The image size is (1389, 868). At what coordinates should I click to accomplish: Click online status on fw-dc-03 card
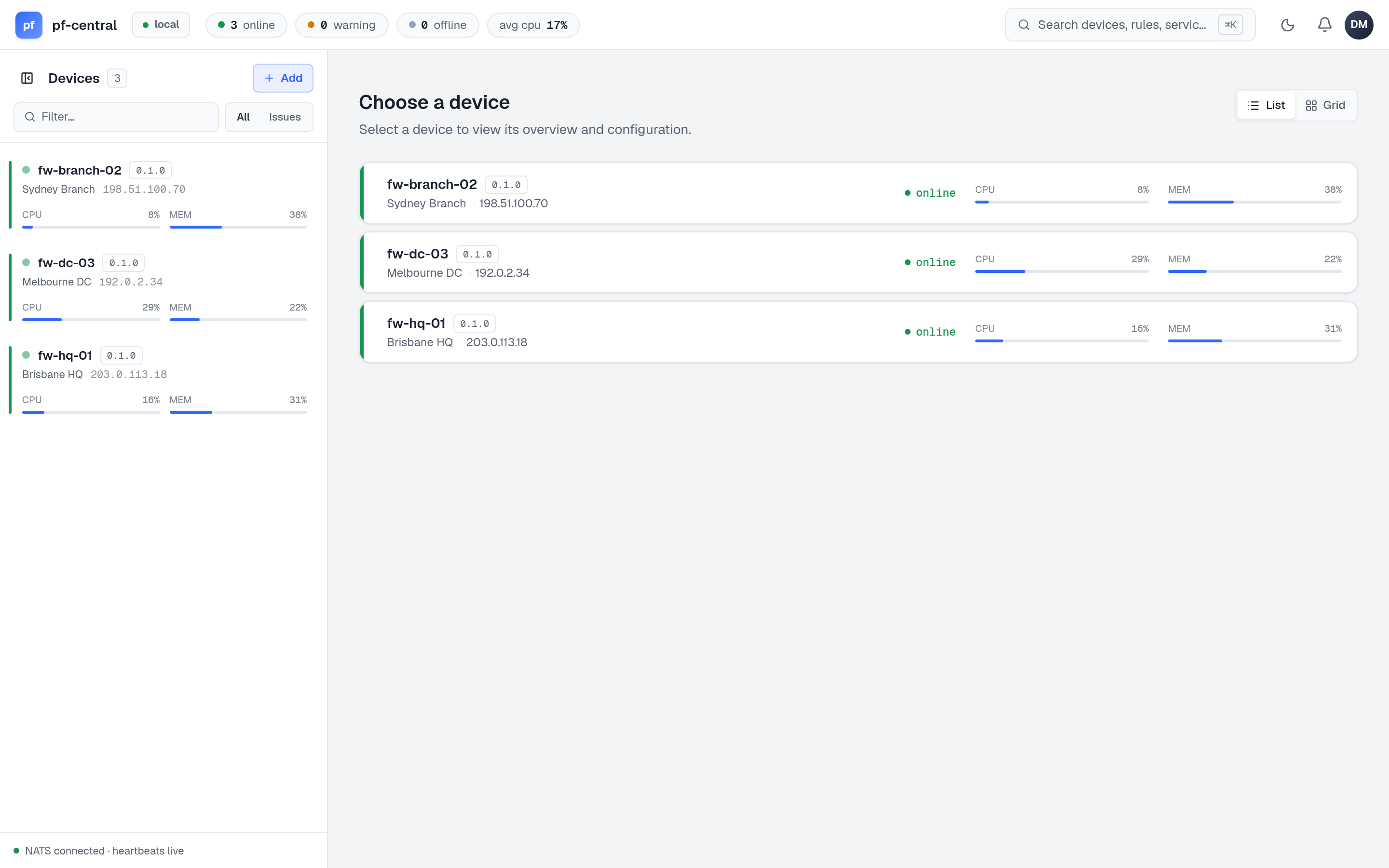930,262
